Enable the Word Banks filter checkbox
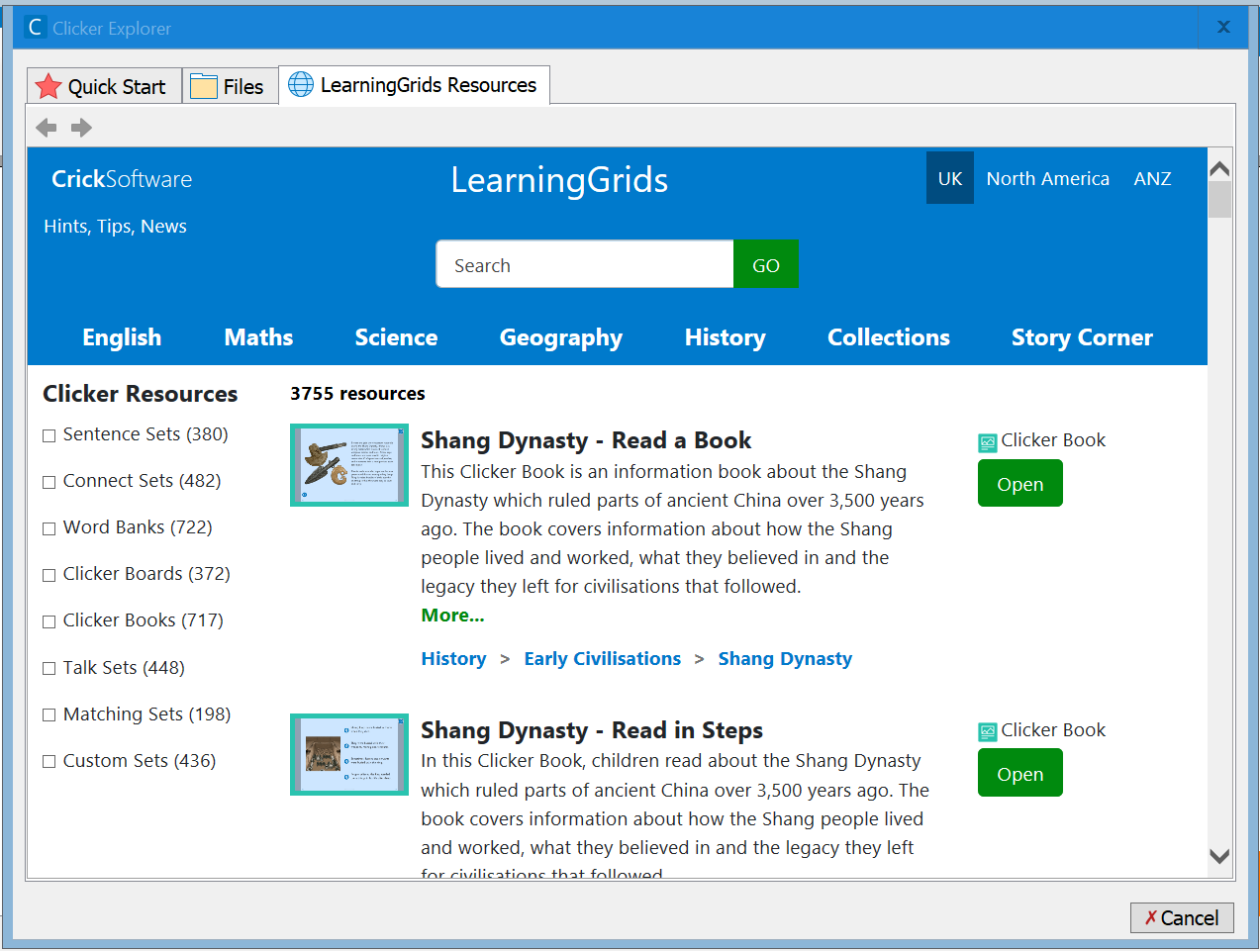The width and height of the screenshot is (1260, 951). (49, 528)
